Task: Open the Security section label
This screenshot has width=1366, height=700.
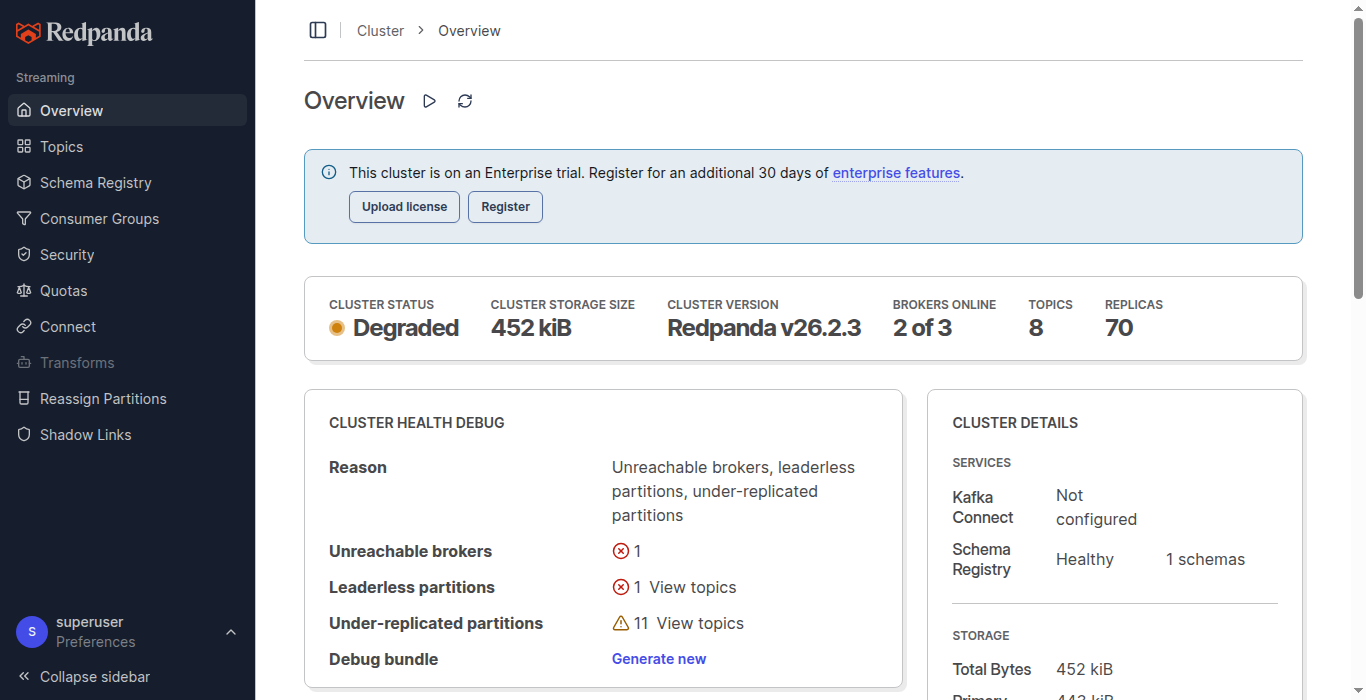Action: [67, 255]
